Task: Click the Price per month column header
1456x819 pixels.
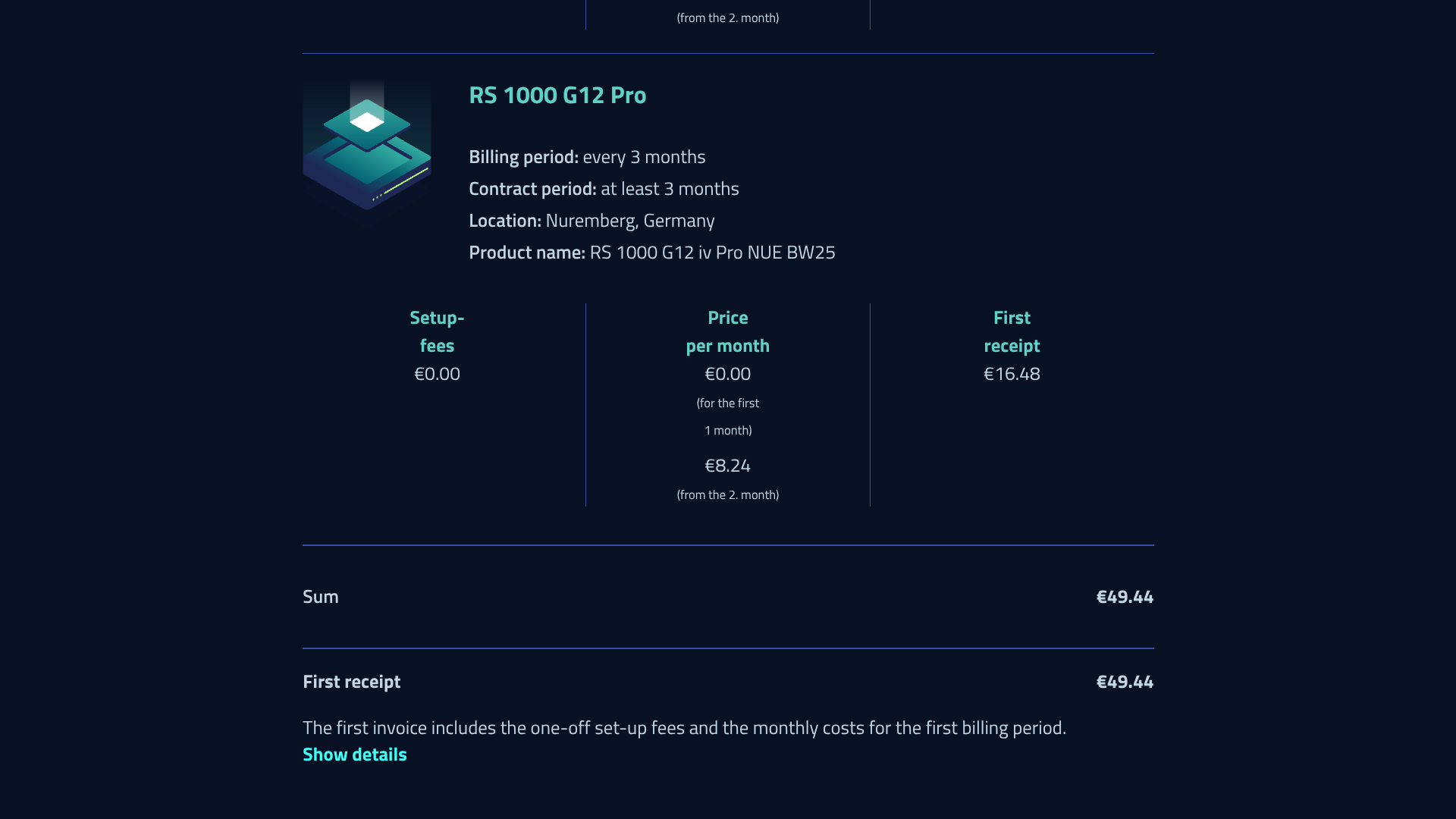Action: point(727,331)
